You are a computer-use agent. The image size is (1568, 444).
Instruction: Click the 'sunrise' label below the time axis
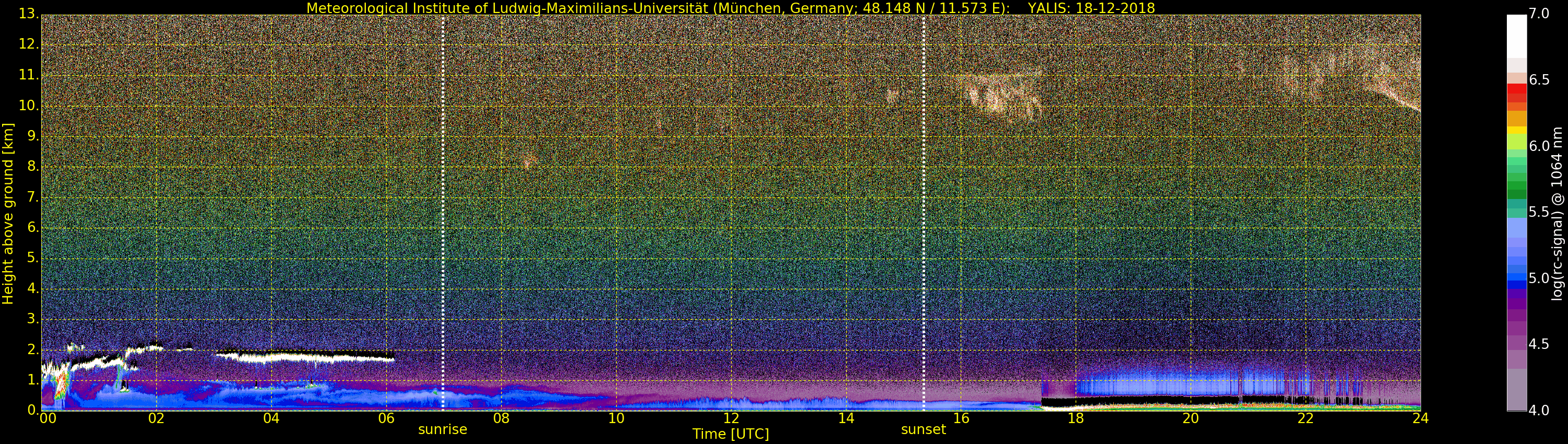(443, 429)
